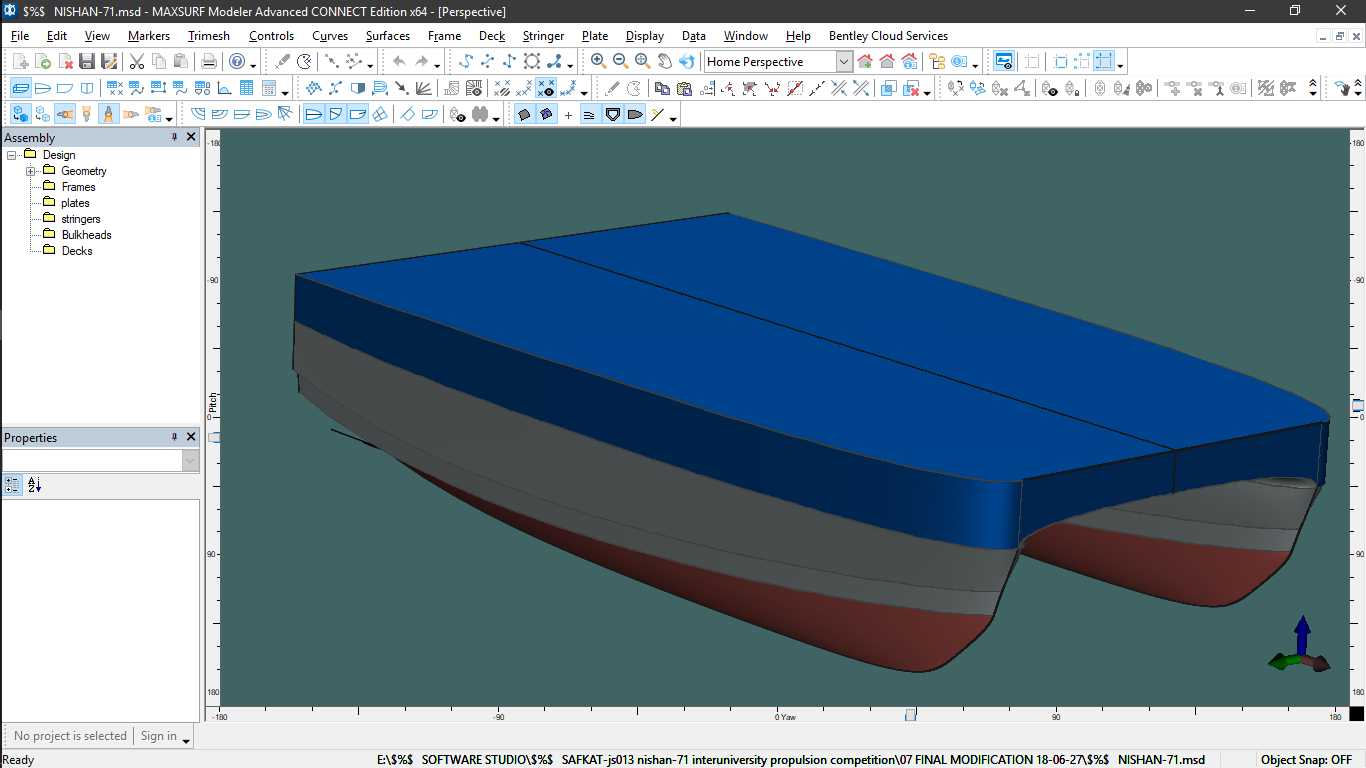Toggle the Render shaded surface button
Screen dimensions: 1366x768
click(524, 114)
